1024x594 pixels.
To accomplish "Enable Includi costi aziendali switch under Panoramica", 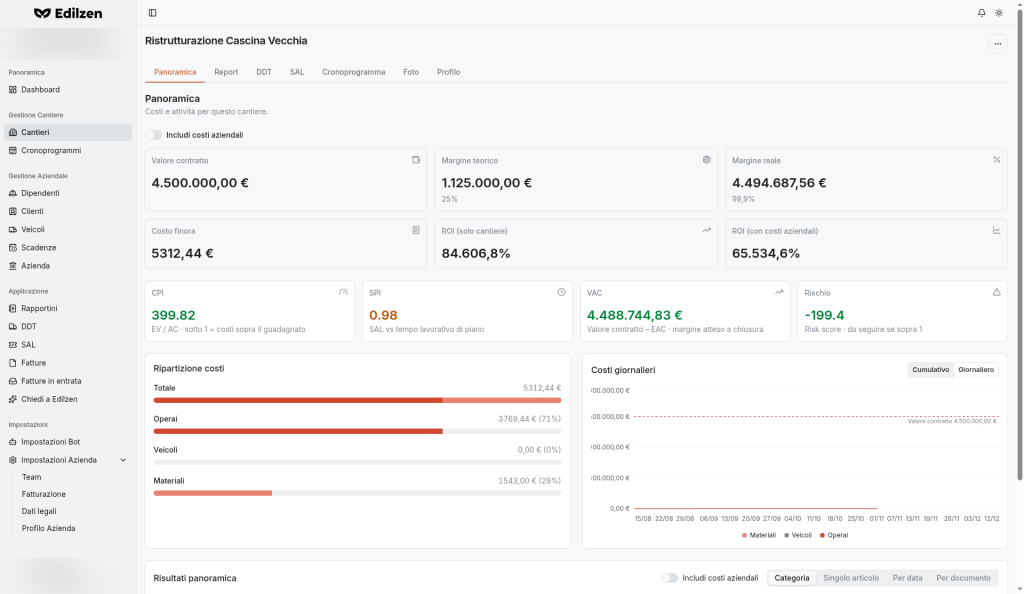I will pos(153,135).
